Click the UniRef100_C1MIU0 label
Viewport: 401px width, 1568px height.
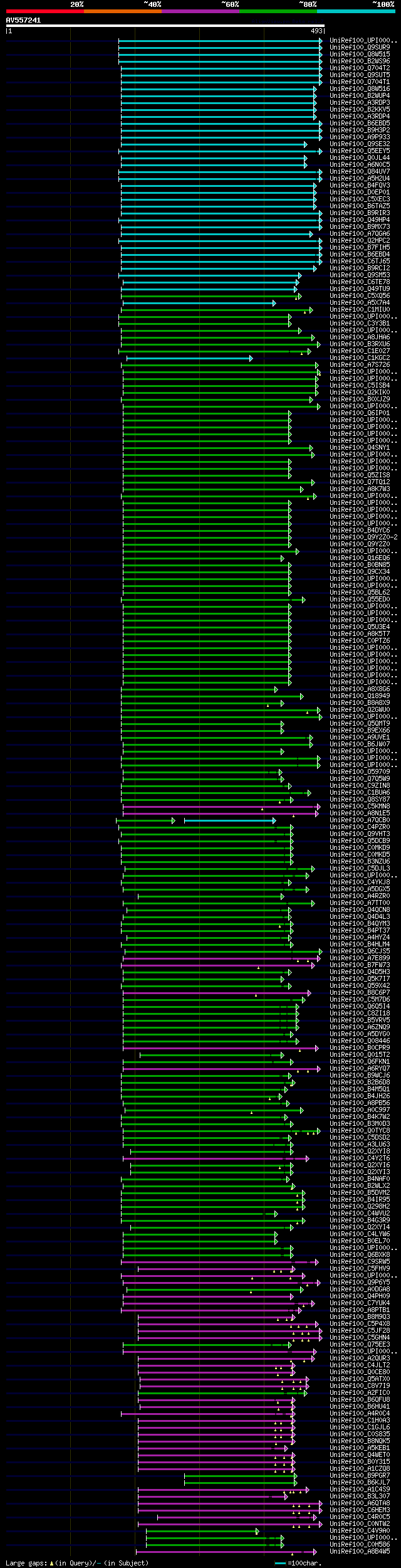pos(360,309)
